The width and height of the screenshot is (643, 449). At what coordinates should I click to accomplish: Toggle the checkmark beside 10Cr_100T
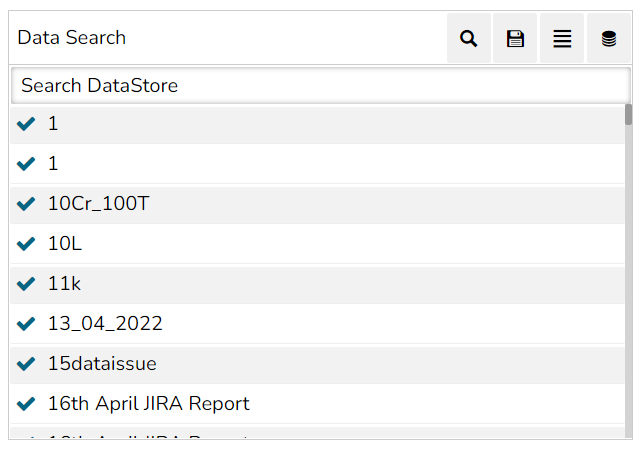click(x=27, y=204)
